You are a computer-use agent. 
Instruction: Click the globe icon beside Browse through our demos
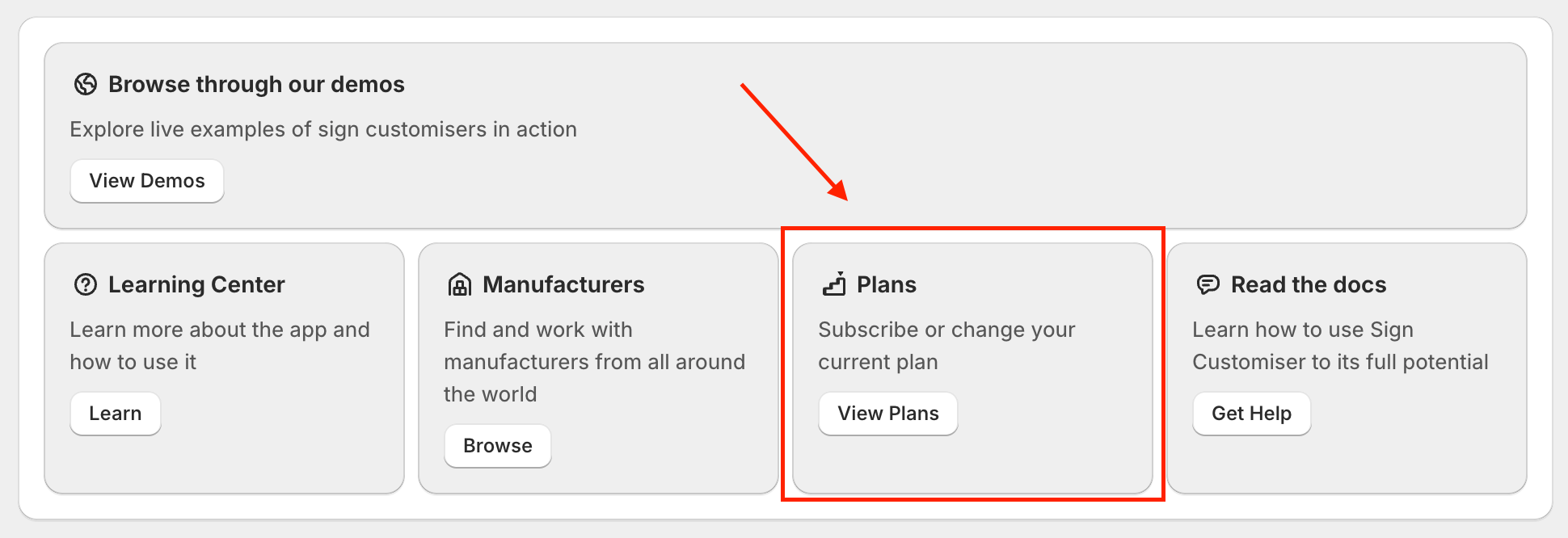[x=86, y=84]
